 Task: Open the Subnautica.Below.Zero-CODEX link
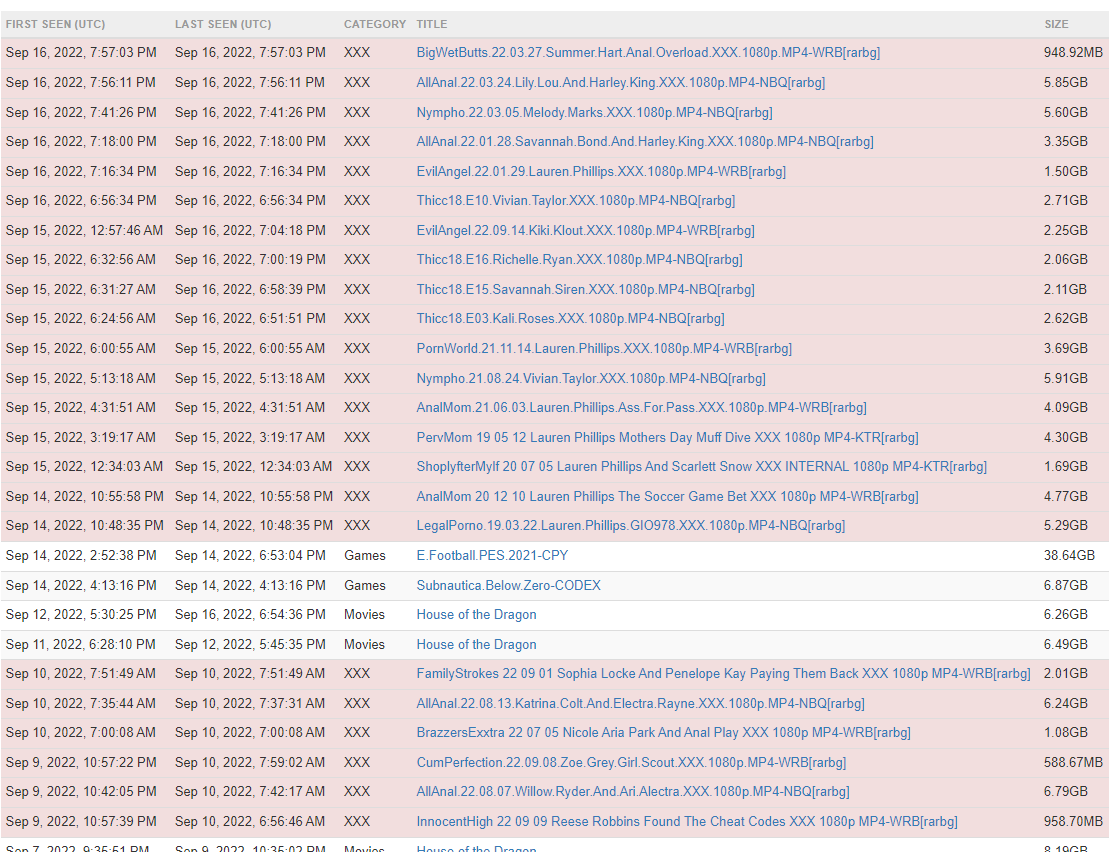coord(508,585)
